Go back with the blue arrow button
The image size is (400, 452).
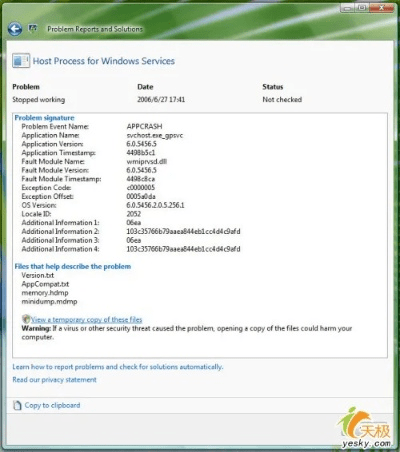point(15,29)
